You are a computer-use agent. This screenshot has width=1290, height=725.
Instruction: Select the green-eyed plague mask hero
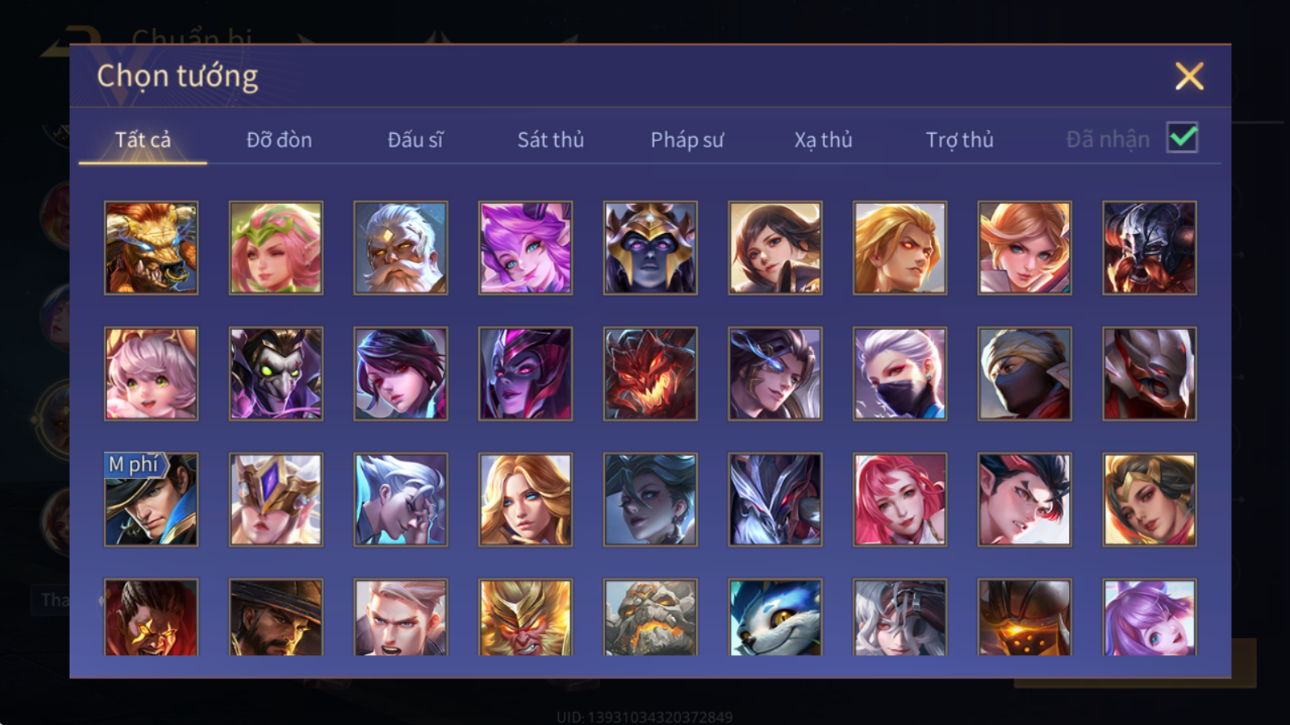(276, 373)
